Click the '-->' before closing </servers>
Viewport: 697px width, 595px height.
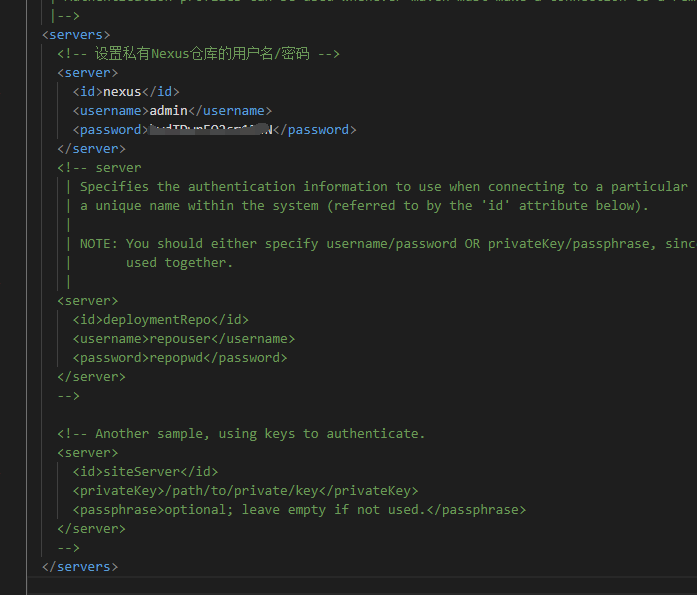(x=68, y=548)
